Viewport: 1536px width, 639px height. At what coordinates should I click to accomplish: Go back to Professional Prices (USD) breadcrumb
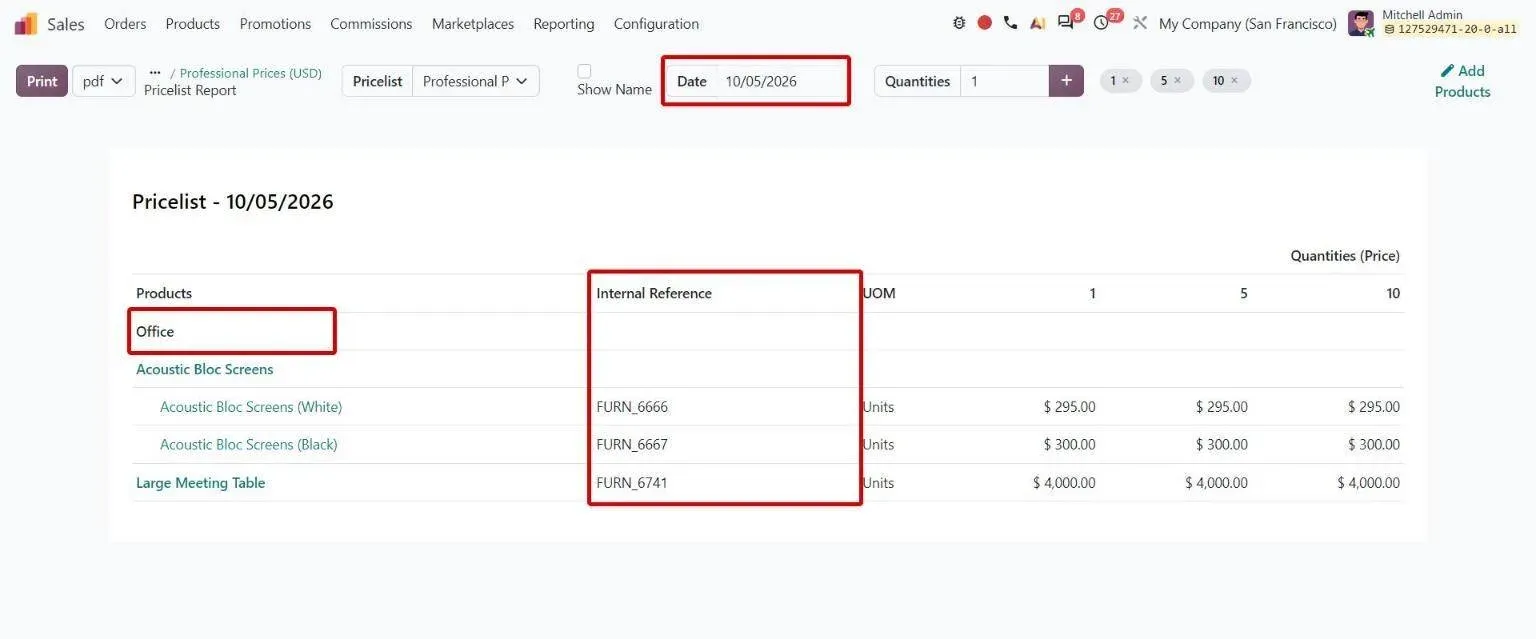[x=251, y=73]
